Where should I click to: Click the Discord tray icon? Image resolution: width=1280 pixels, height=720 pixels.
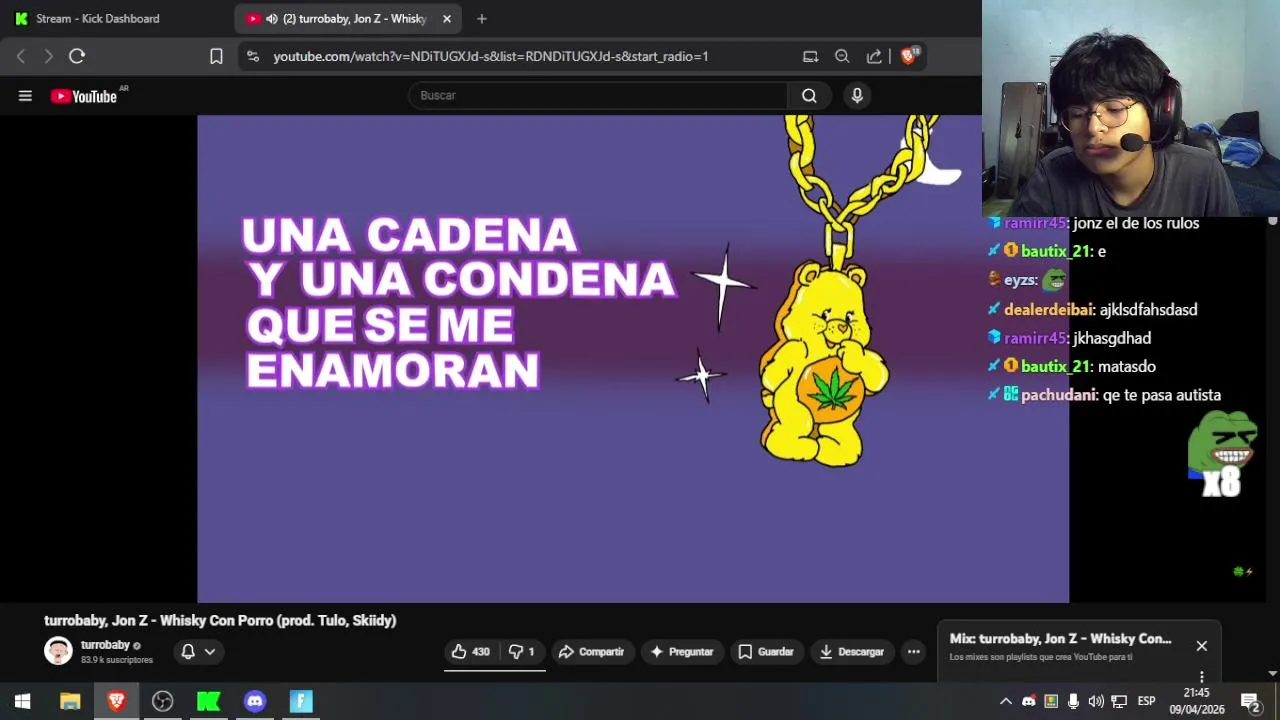[x=1028, y=701]
